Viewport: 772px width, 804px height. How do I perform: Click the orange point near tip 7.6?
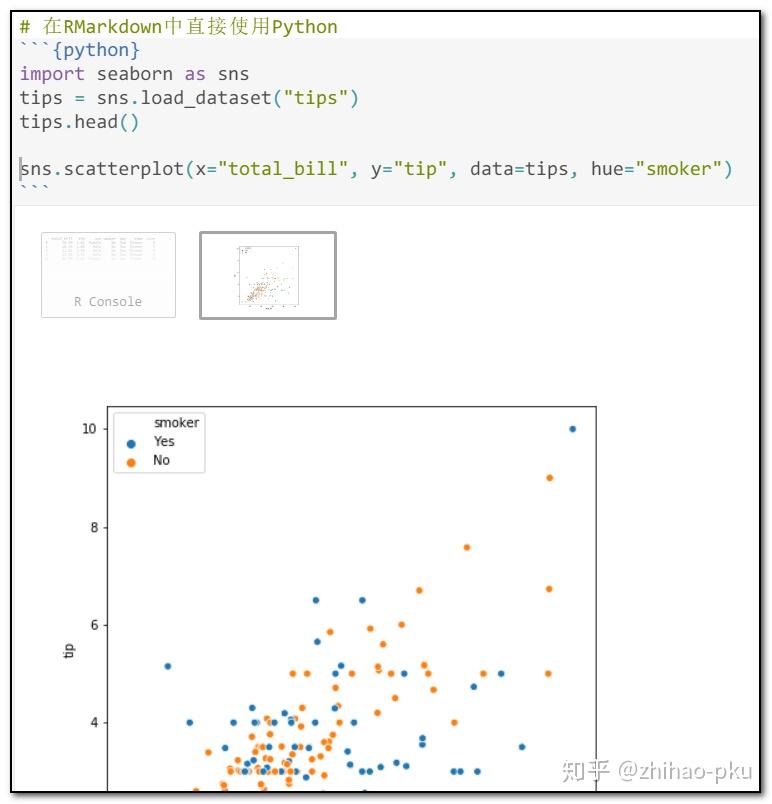coord(466,548)
